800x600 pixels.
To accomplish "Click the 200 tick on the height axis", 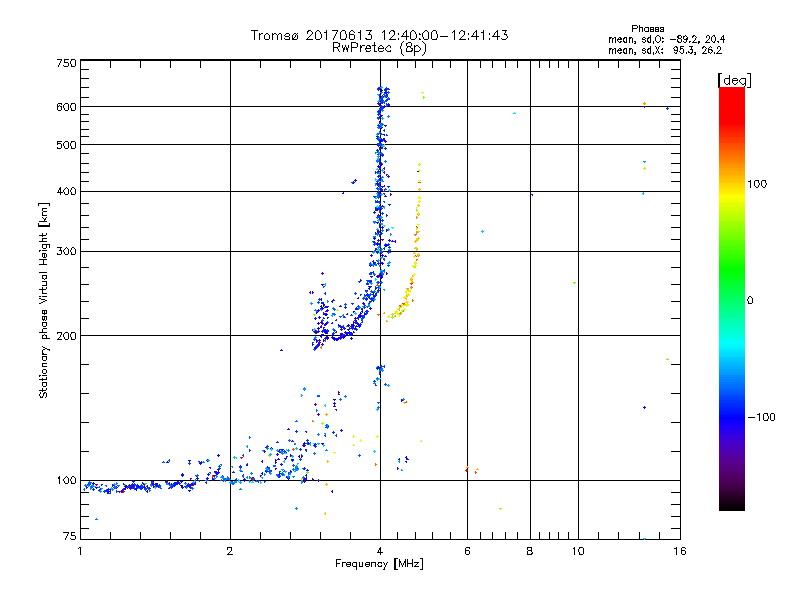I will click(66, 335).
